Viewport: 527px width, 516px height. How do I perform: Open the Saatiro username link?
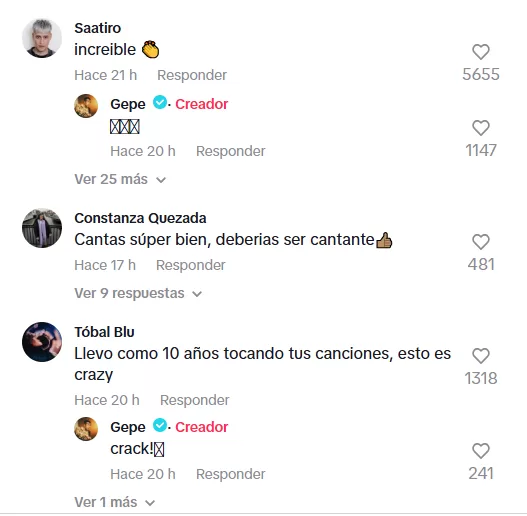click(97, 28)
